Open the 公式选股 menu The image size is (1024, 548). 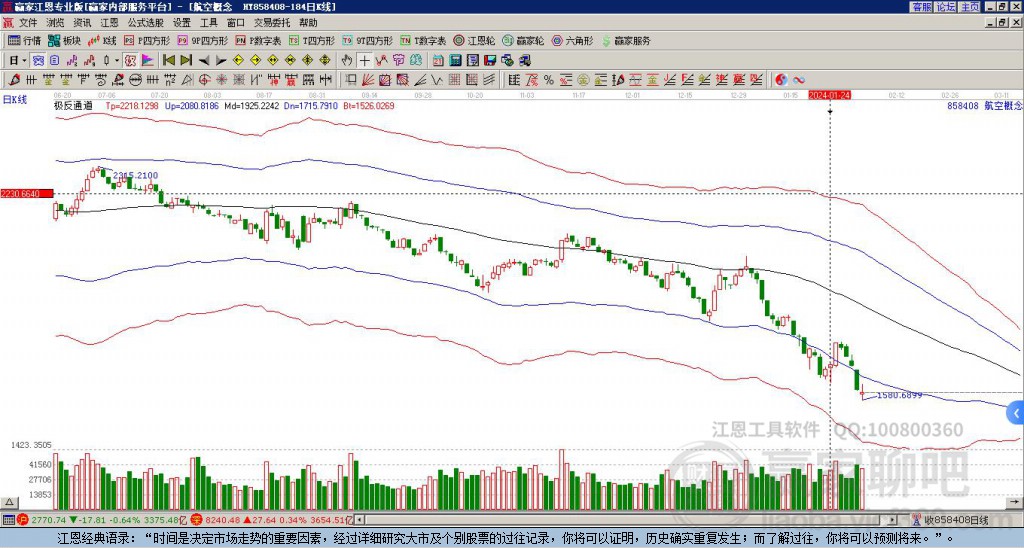point(146,23)
